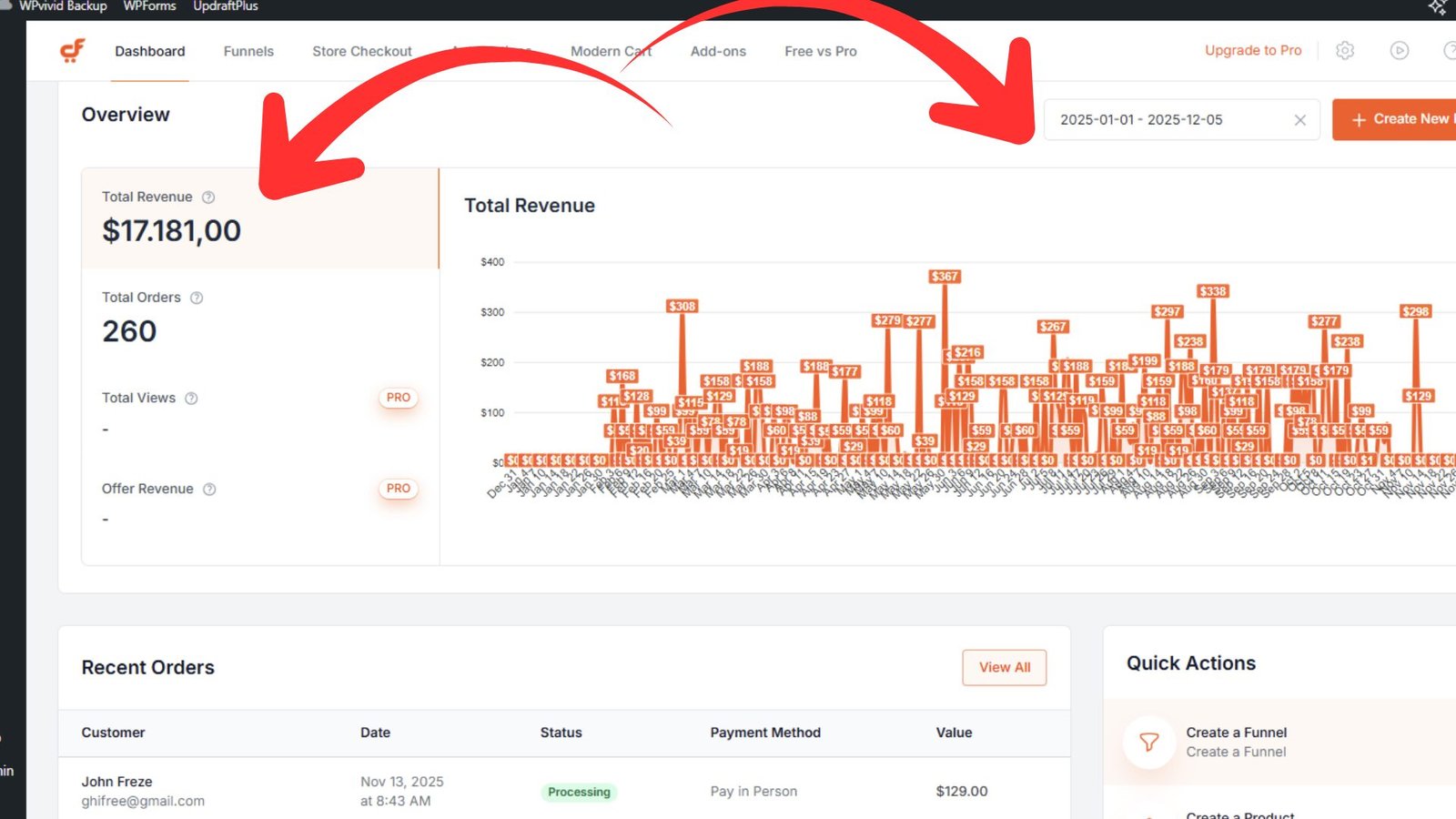
Task: Click the PRO badge beside Total Views
Action: click(x=398, y=398)
